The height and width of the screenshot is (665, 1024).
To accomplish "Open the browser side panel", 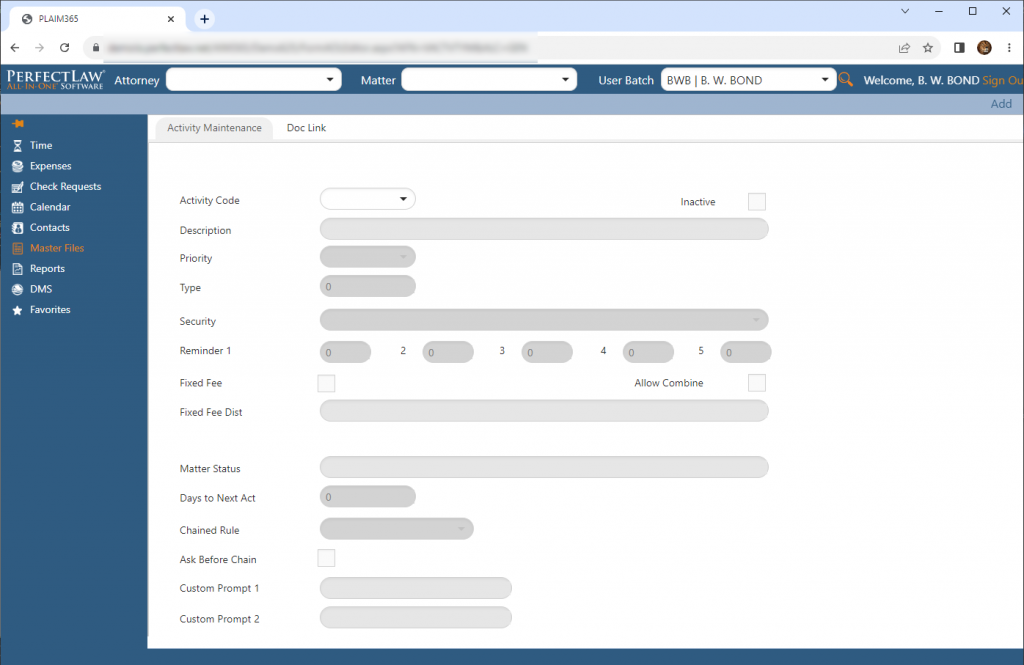I will (959, 48).
